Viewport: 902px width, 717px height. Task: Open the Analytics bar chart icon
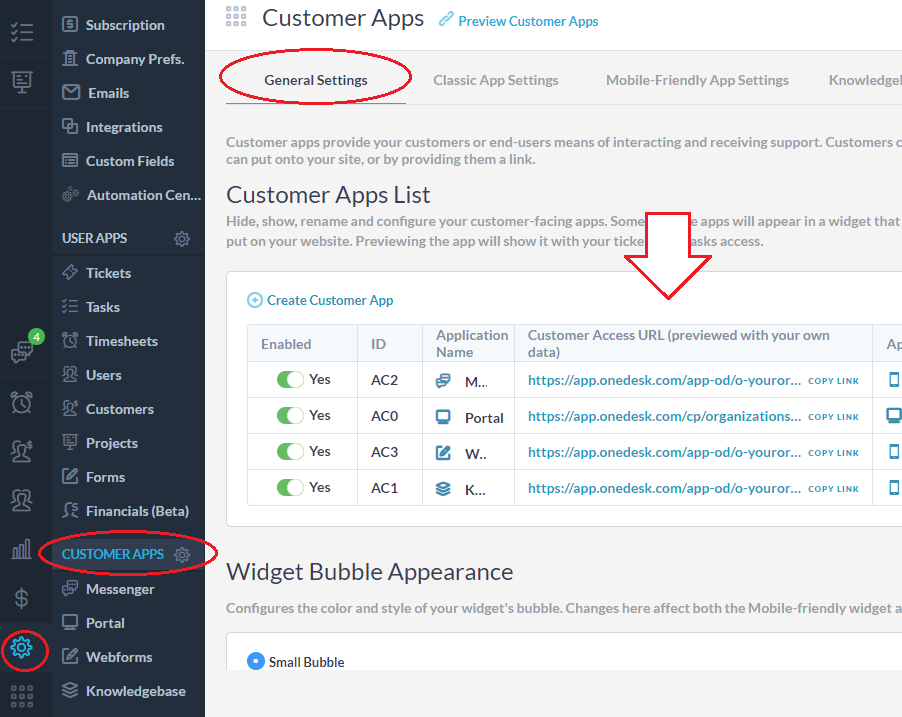coord(21,549)
